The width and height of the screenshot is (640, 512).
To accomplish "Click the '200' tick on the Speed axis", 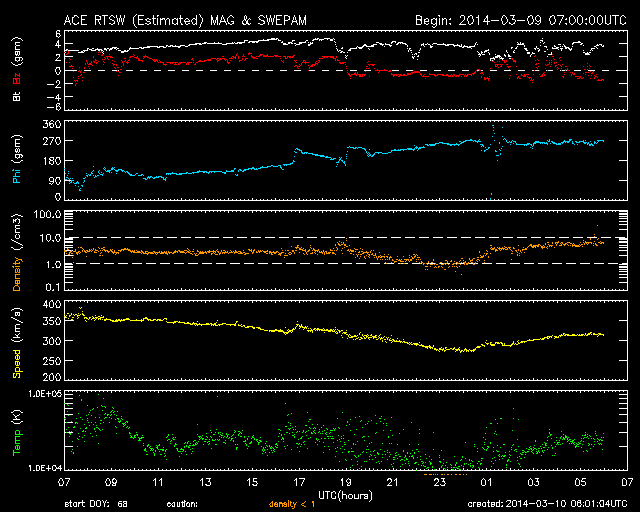I will click(x=52, y=377).
